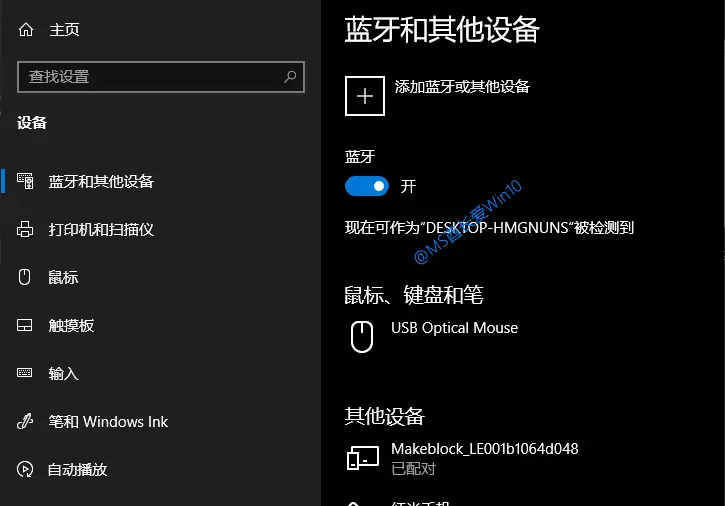Viewport: 725px width, 506px height.
Task: Go to 打印机和扫描仪 page
Action: [101, 229]
